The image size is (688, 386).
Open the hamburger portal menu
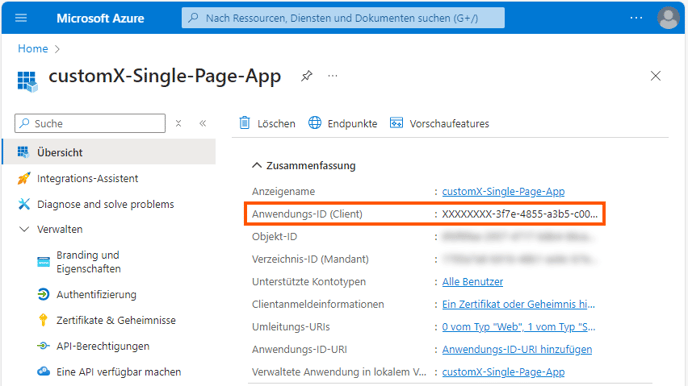(21, 18)
